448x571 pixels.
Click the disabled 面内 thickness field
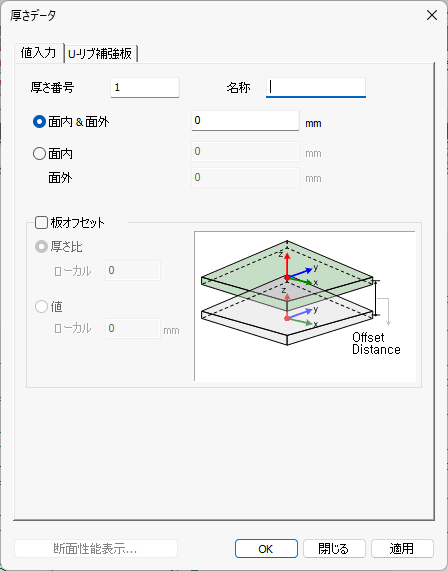245,151
